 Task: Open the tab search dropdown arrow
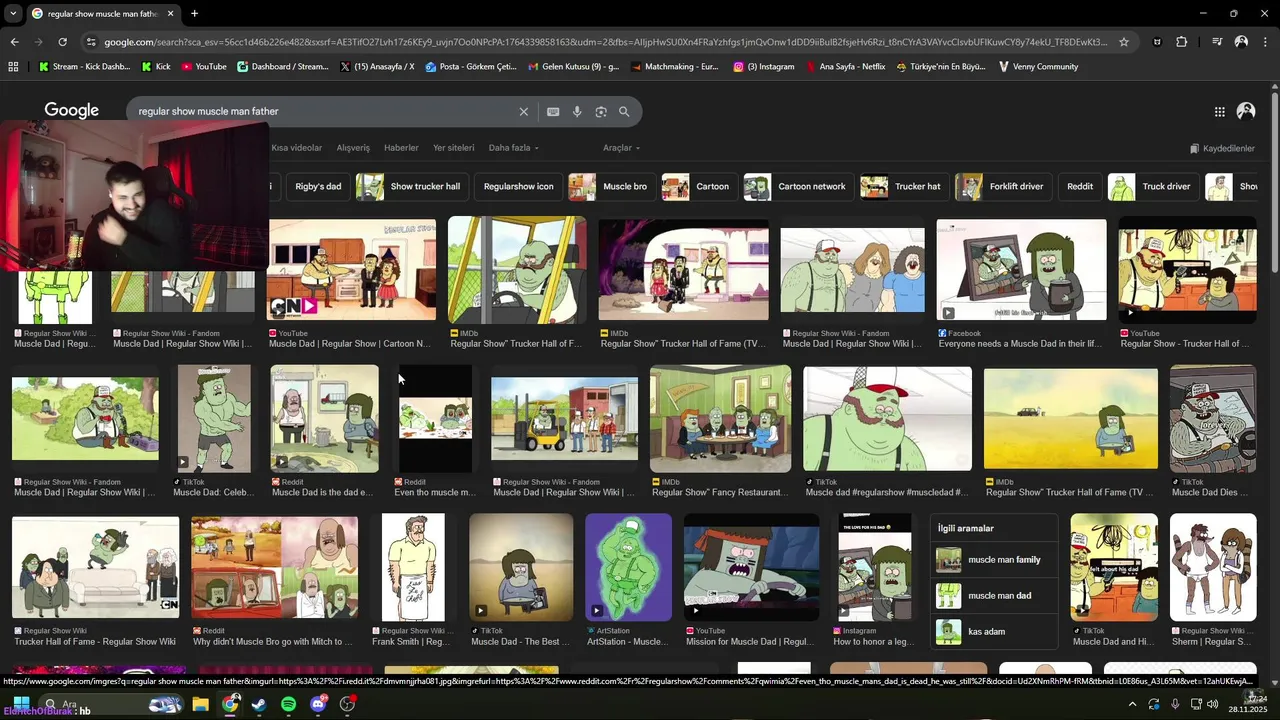pos(13,14)
